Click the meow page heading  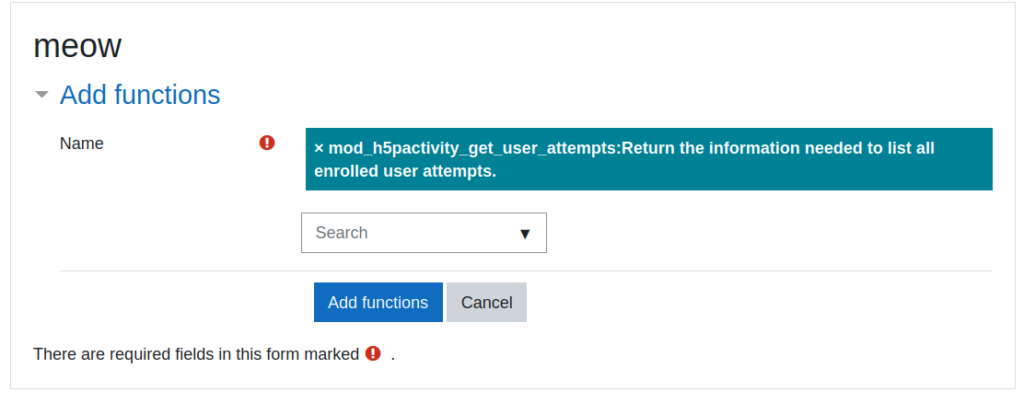pos(77,45)
